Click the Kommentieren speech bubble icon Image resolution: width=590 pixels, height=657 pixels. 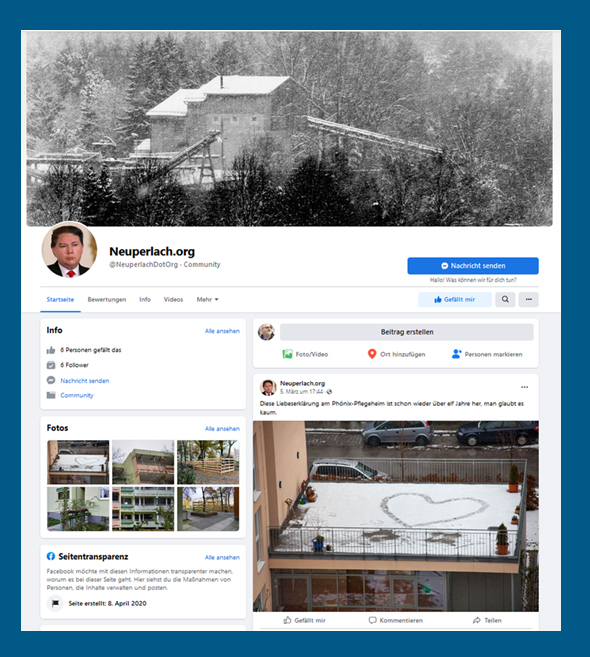coord(372,620)
